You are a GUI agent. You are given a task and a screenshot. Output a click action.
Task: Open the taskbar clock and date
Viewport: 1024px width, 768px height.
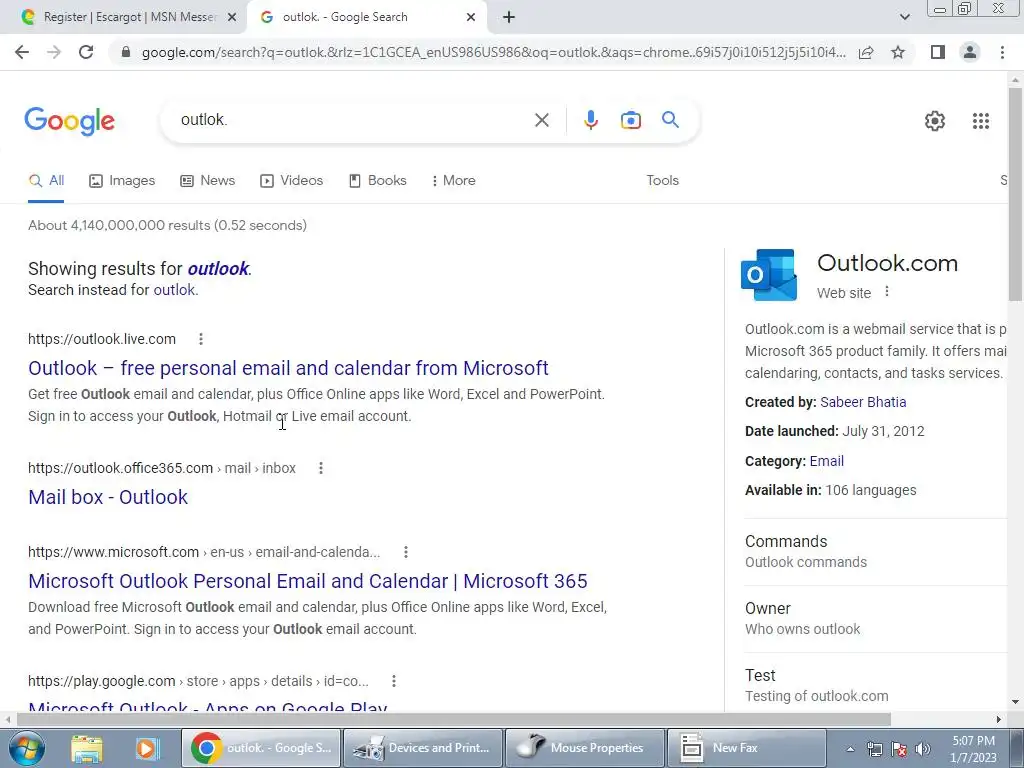[x=973, y=749]
